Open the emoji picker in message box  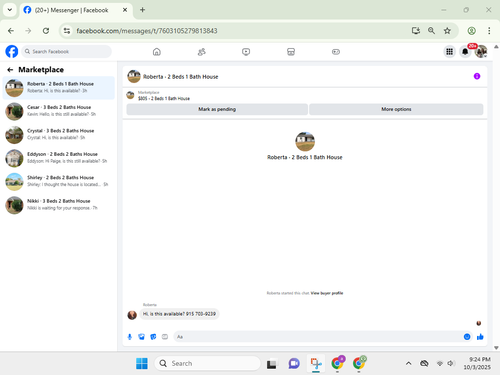(x=467, y=337)
